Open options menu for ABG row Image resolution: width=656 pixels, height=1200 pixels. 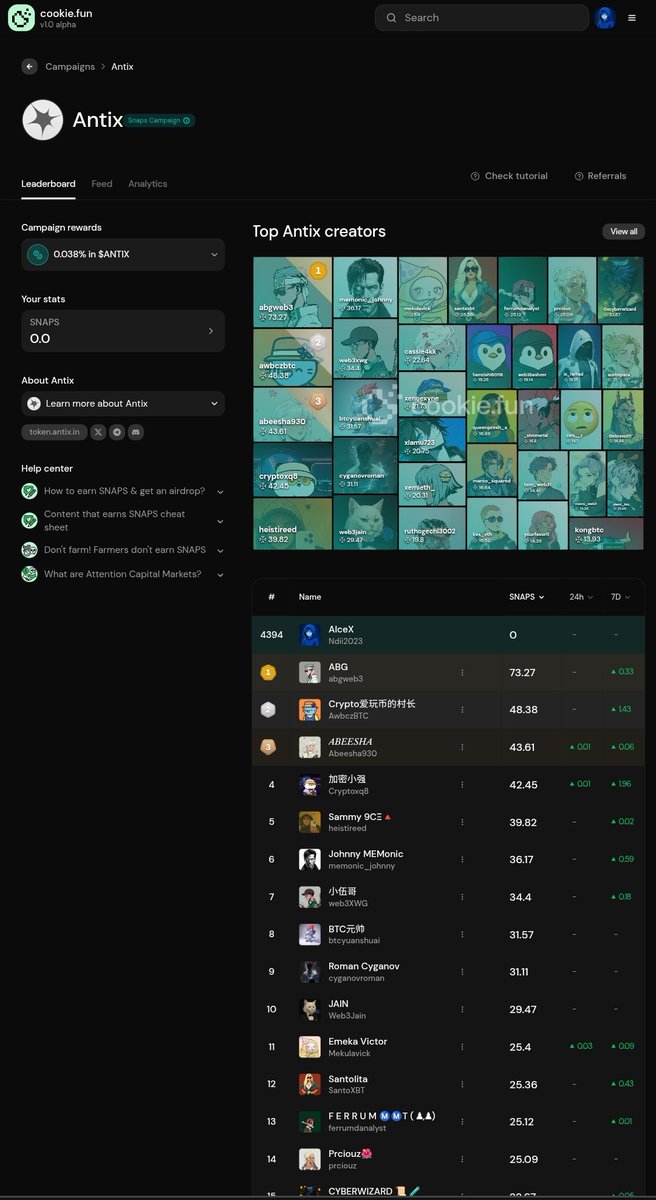tap(462, 673)
